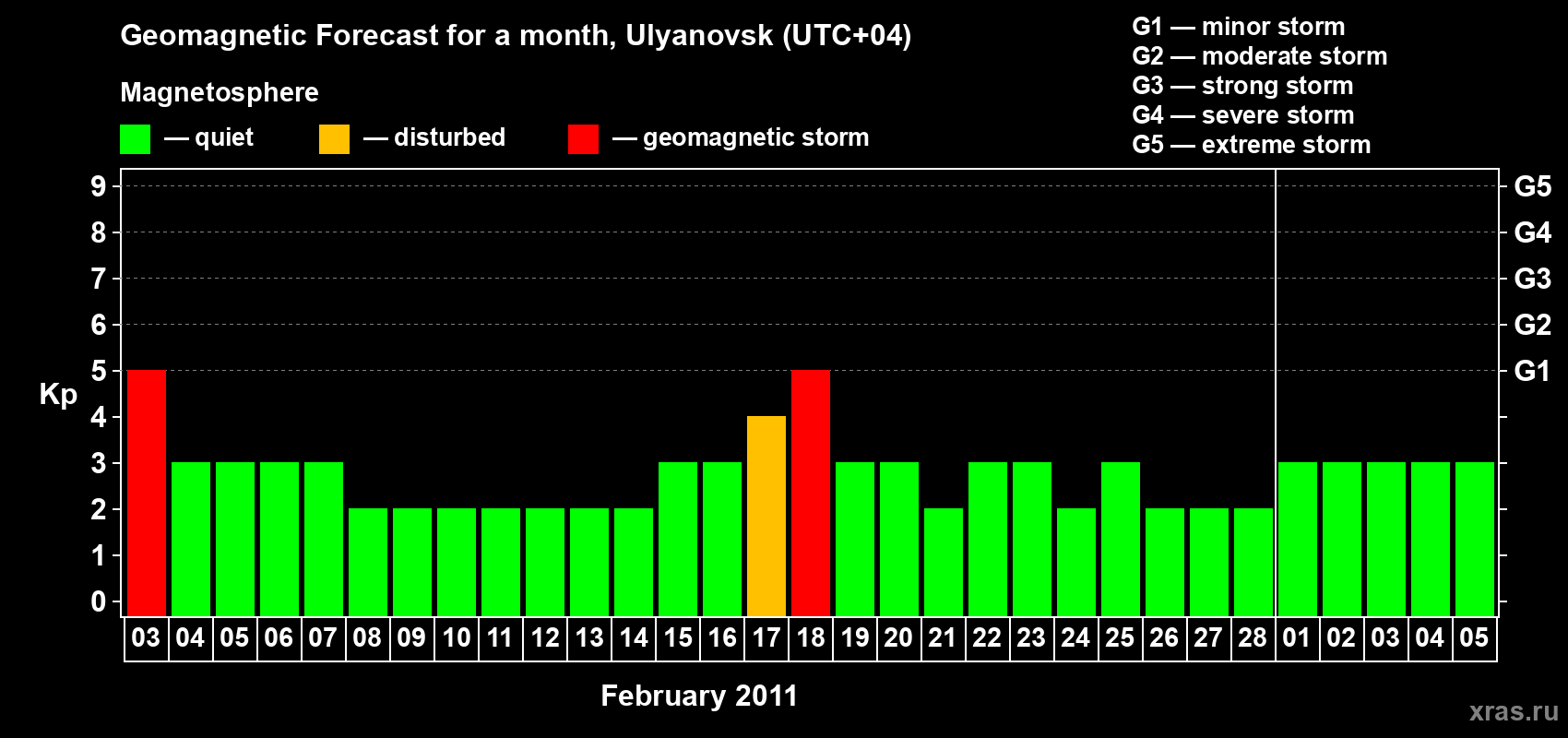Click the green bar for February 28
The width and height of the screenshot is (1568, 738).
tap(1253, 562)
